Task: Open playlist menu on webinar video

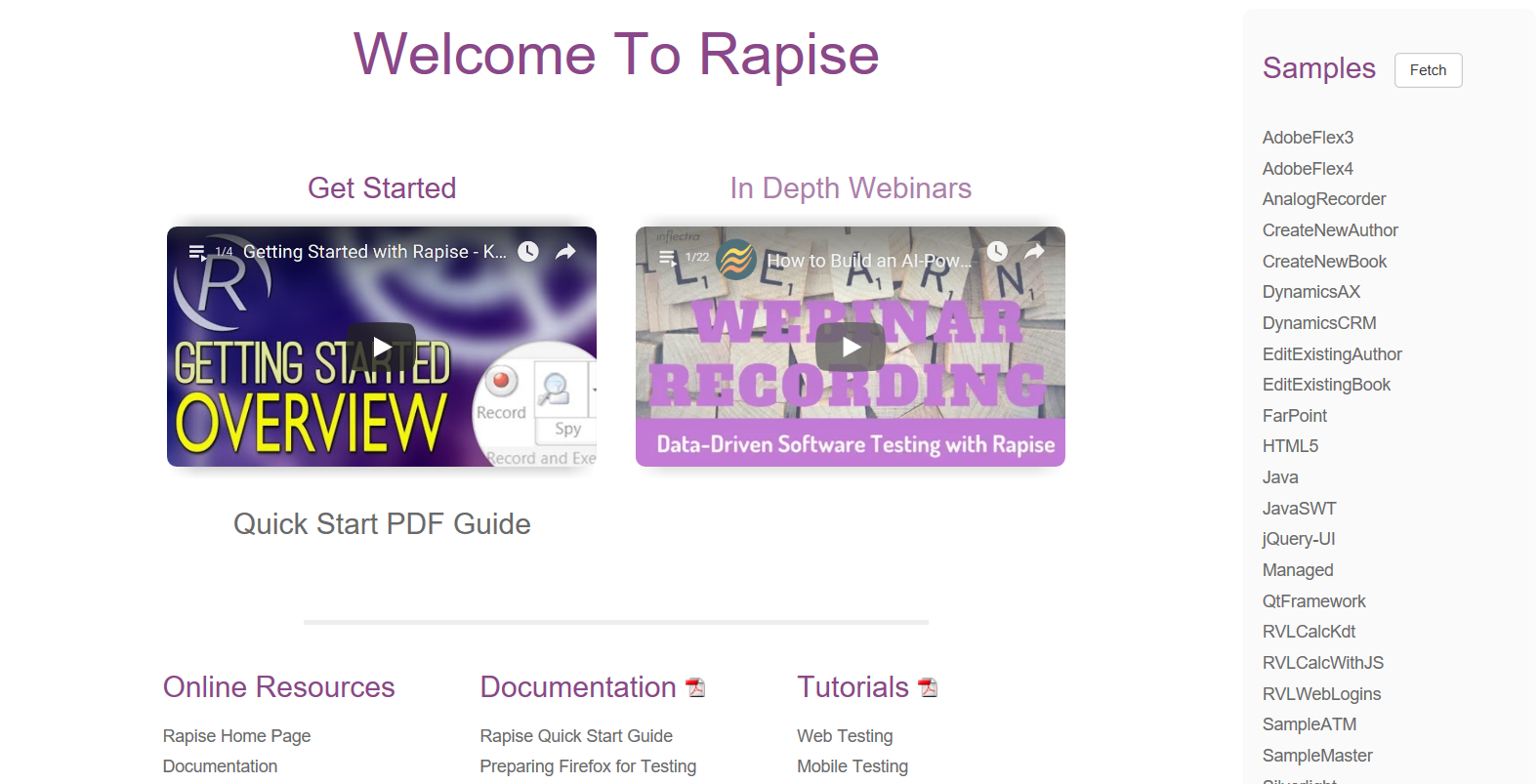Action: [x=668, y=258]
